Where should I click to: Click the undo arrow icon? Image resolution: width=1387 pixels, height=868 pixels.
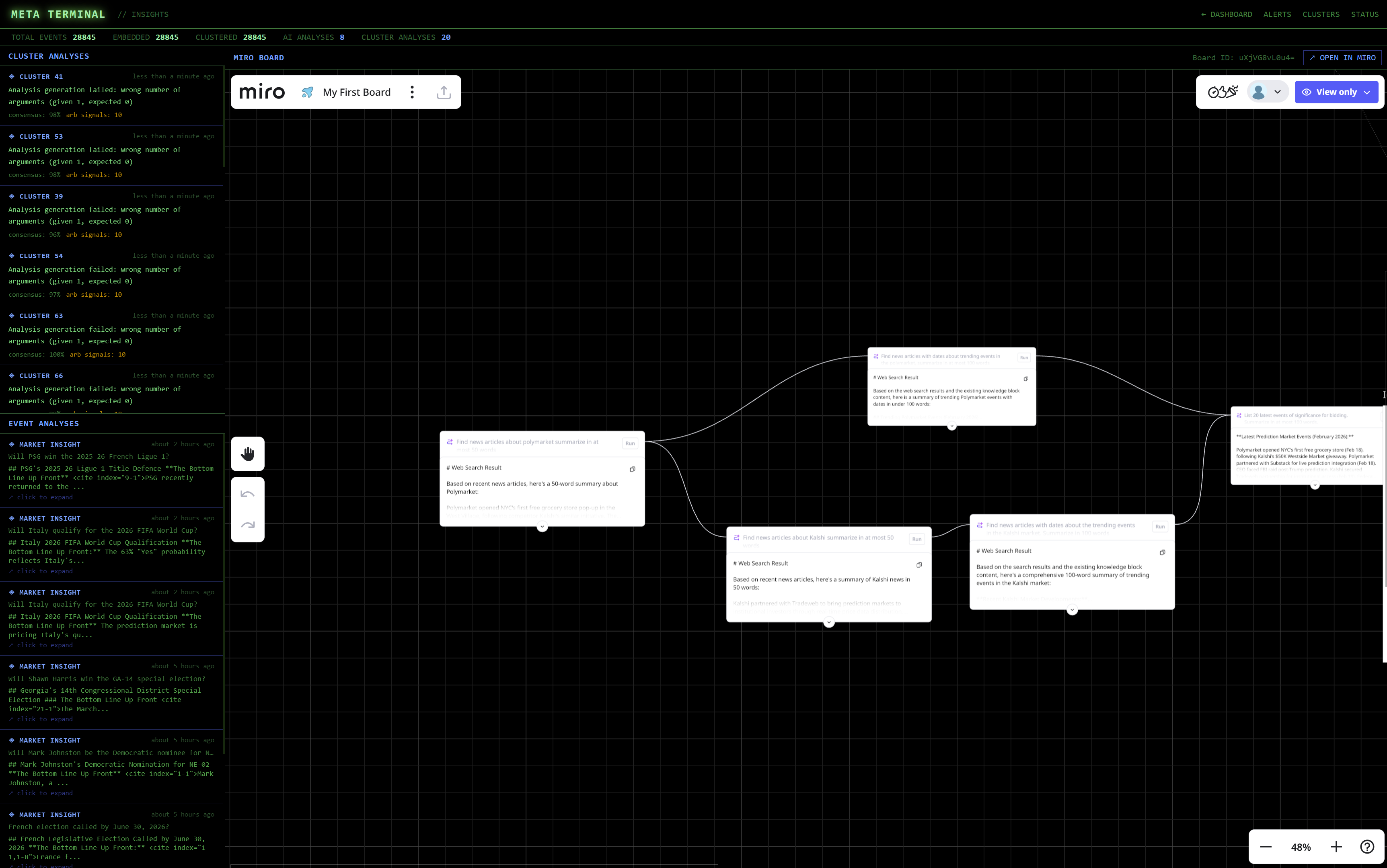247,494
